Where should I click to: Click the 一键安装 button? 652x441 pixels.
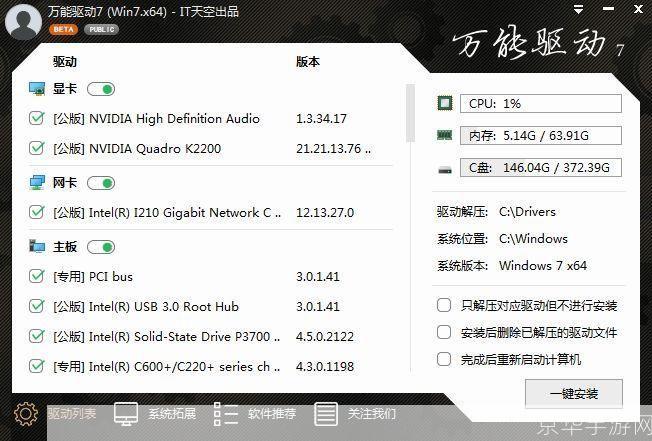click(x=574, y=393)
